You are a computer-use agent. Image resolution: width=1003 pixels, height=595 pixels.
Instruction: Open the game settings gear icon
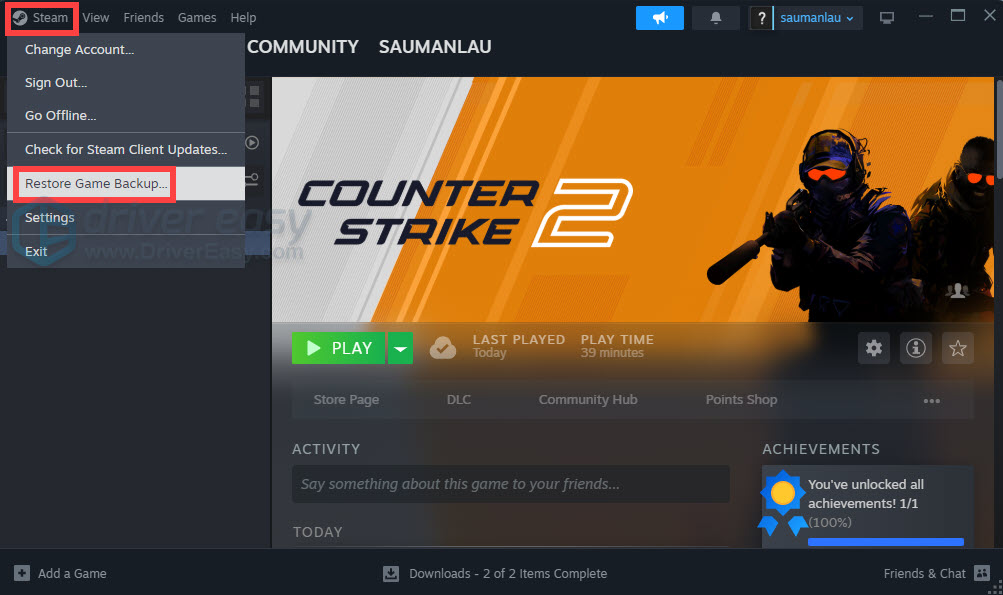pos(873,348)
